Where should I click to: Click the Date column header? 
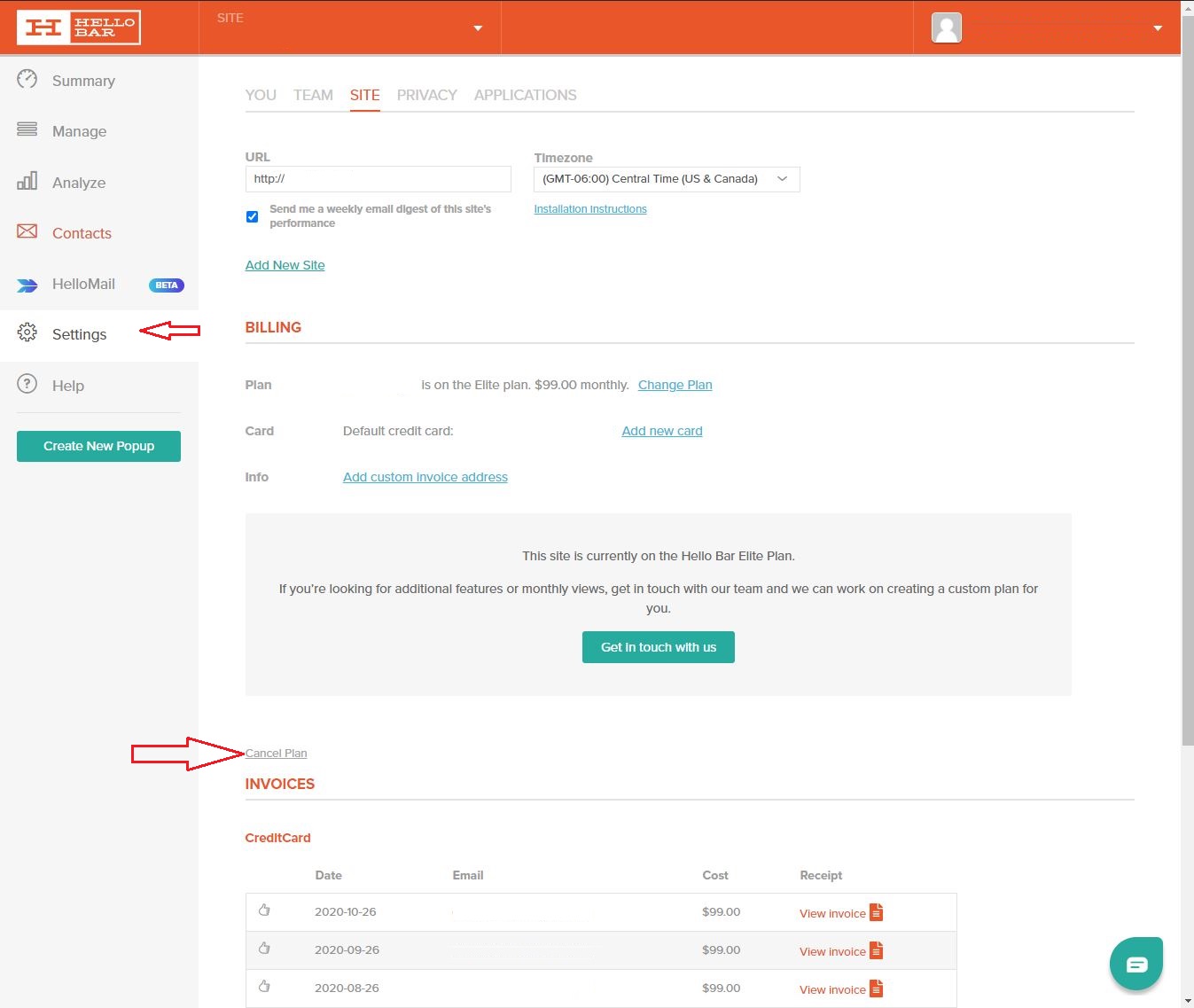pos(328,875)
